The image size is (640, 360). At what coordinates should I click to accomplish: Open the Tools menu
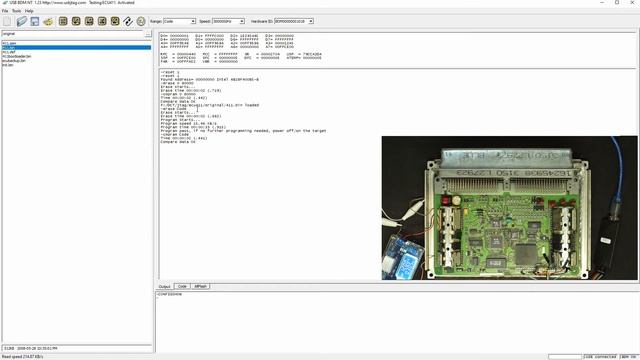[16, 11]
